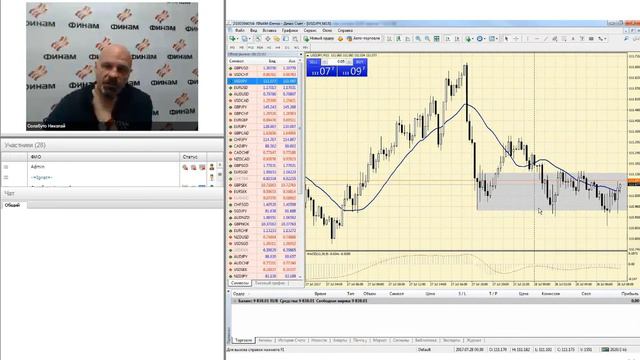Select the GBPUSD row in Market Watch

pos(262,68)
